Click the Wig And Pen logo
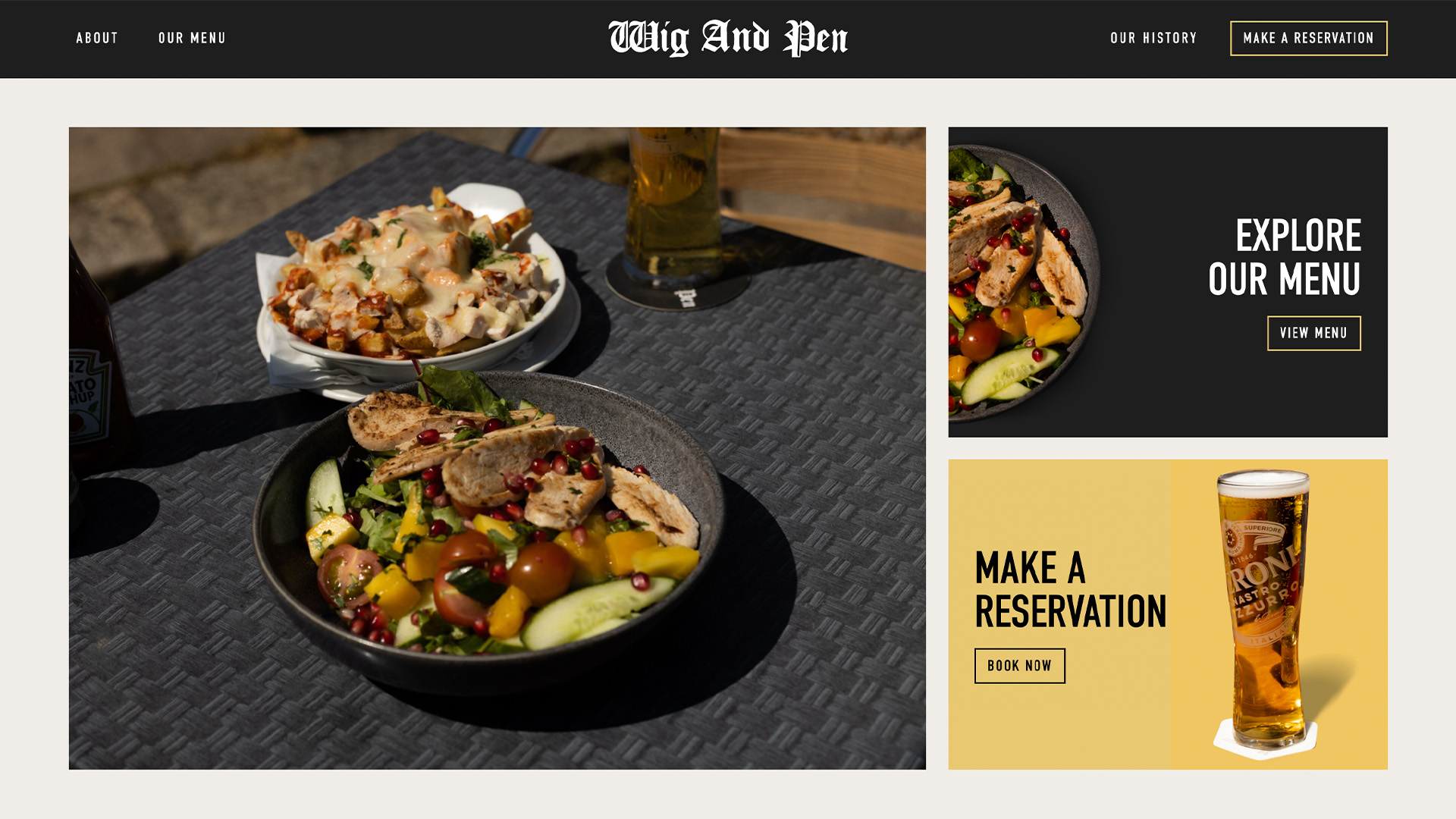The width and height of the screenshot is (1456, 819). coord(728,38)
